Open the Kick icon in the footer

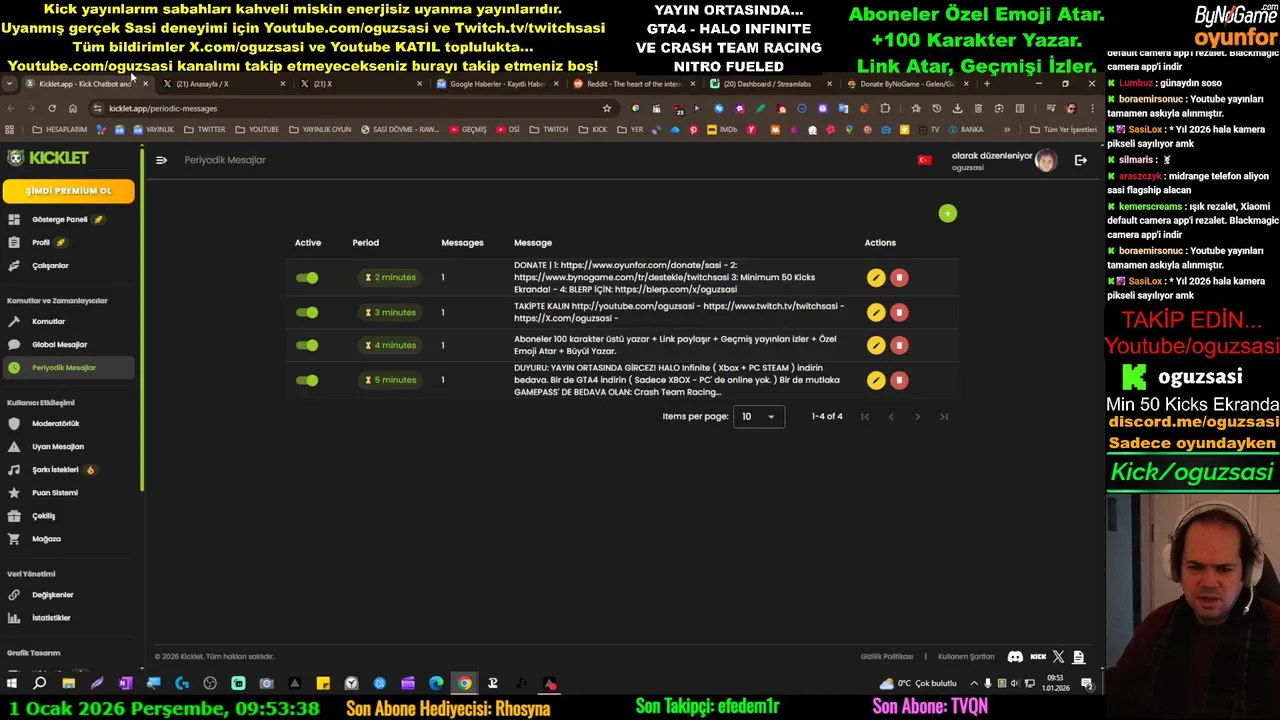(x=1038, y=657)
